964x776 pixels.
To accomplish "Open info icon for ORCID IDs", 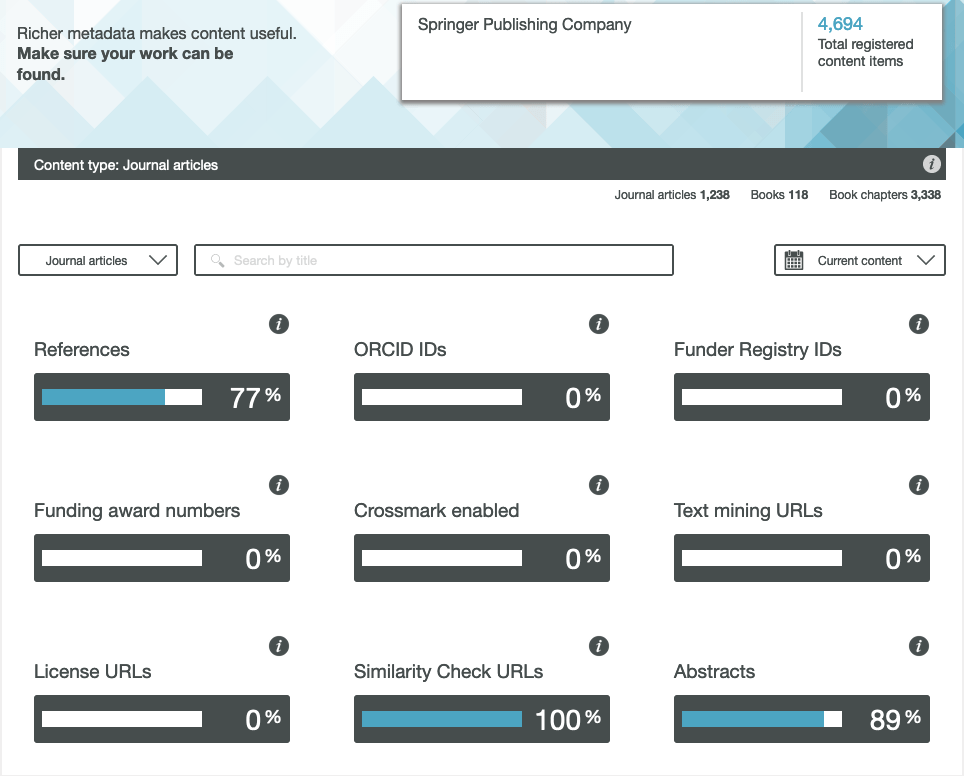I will point(599,324).
